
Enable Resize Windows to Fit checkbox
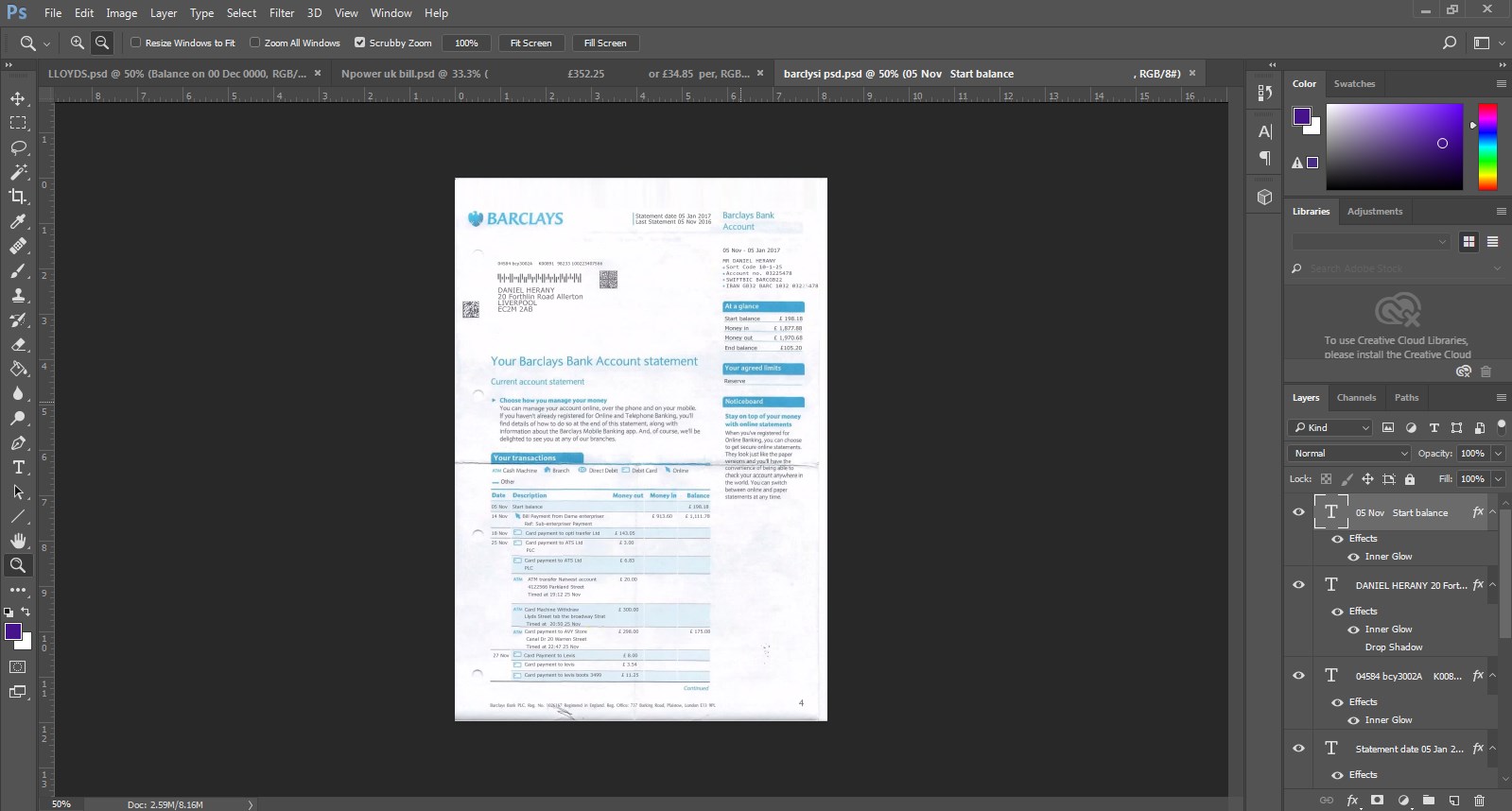136,43
